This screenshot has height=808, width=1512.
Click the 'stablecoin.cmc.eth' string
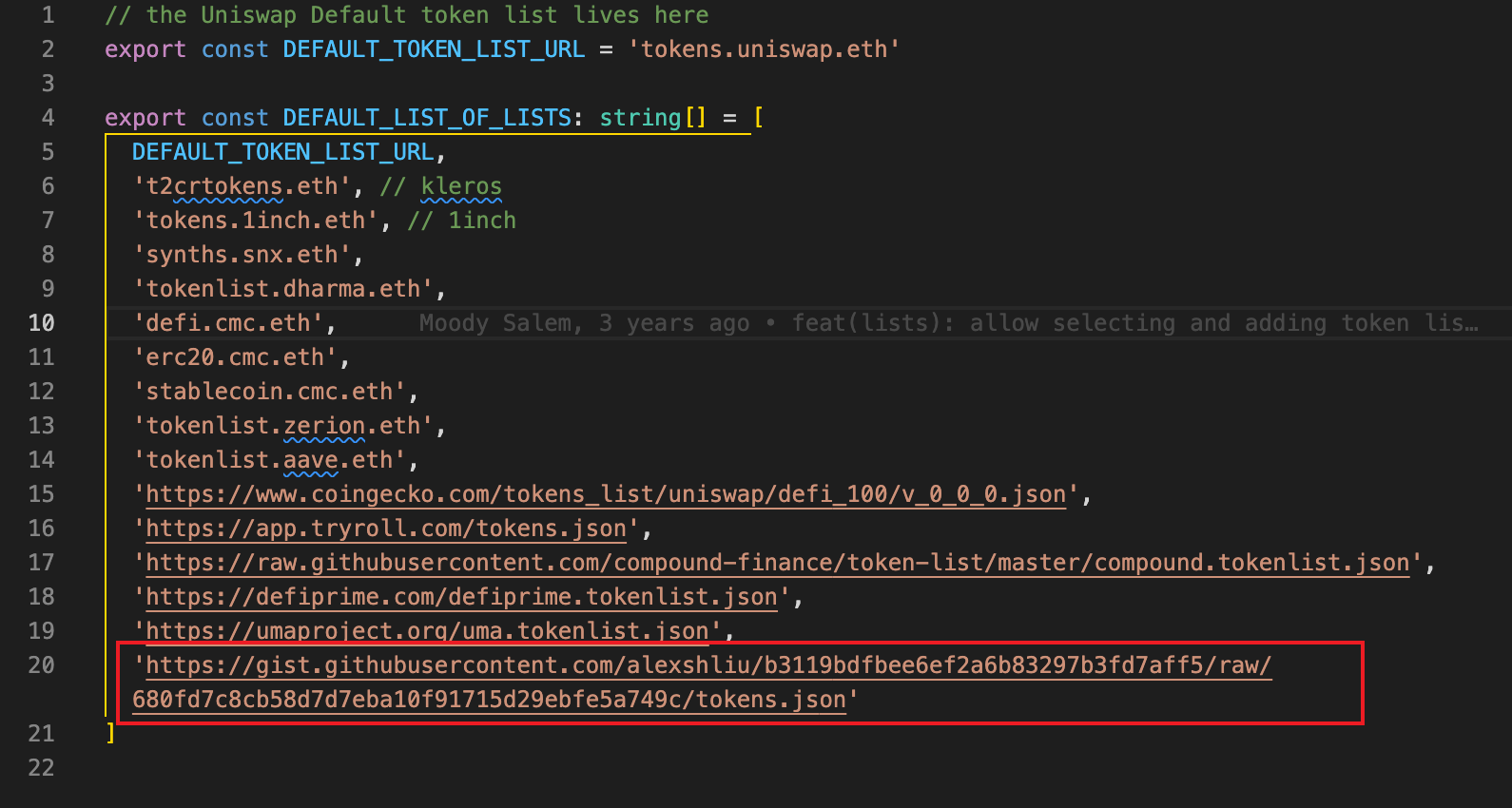point(269,392)
